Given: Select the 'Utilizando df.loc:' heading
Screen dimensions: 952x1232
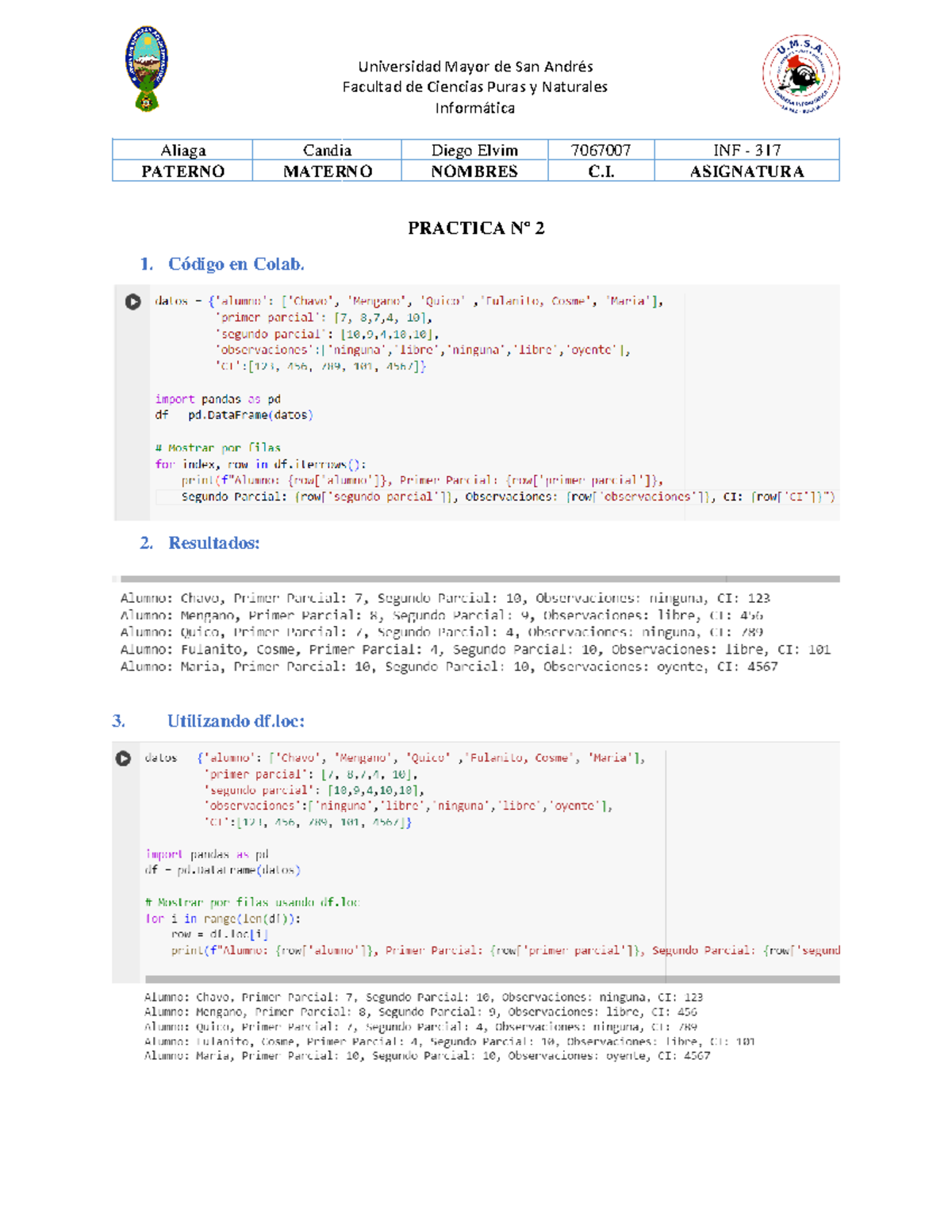Looking at the screenshot, I should (236, 721).
